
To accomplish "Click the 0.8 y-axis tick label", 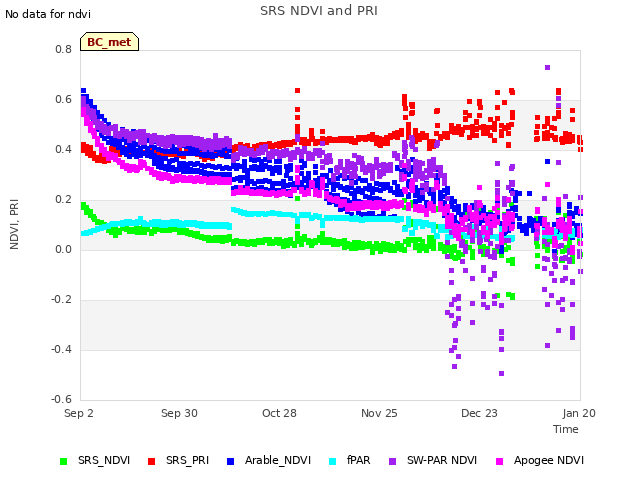I will point(64,49).
